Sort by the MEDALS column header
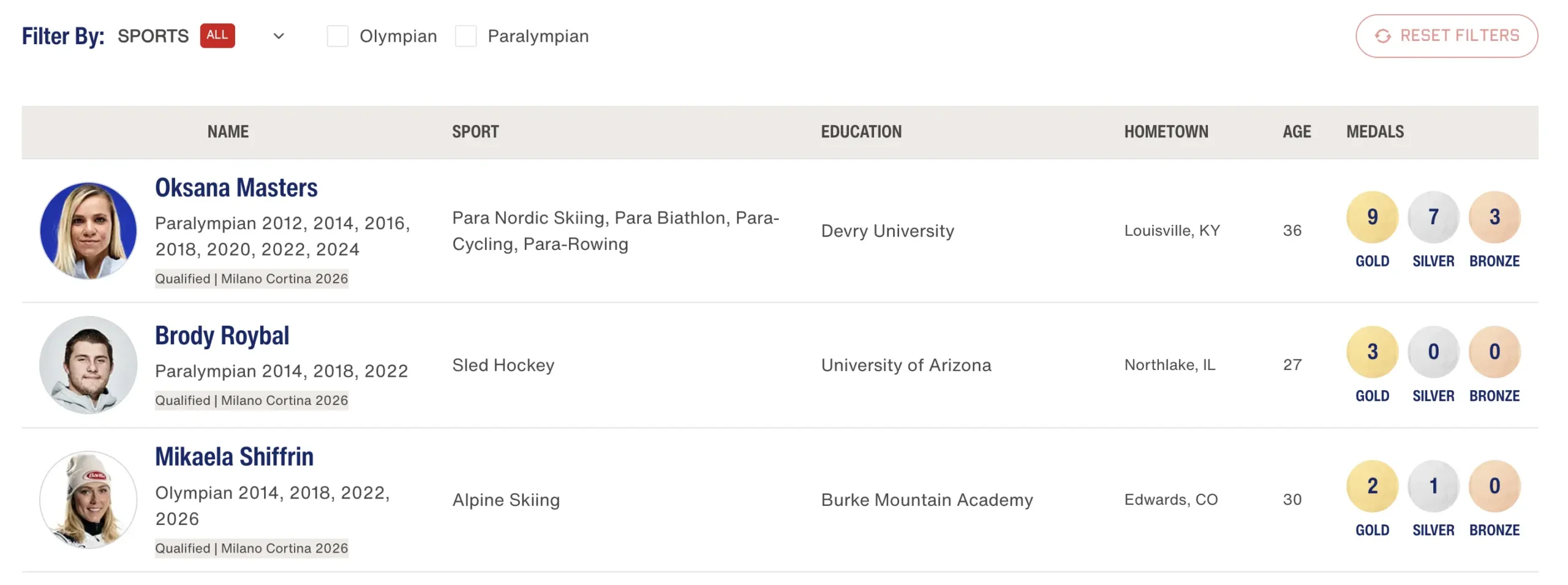Viewport: 1568px width, 585px height. [x=1374, y=132]
